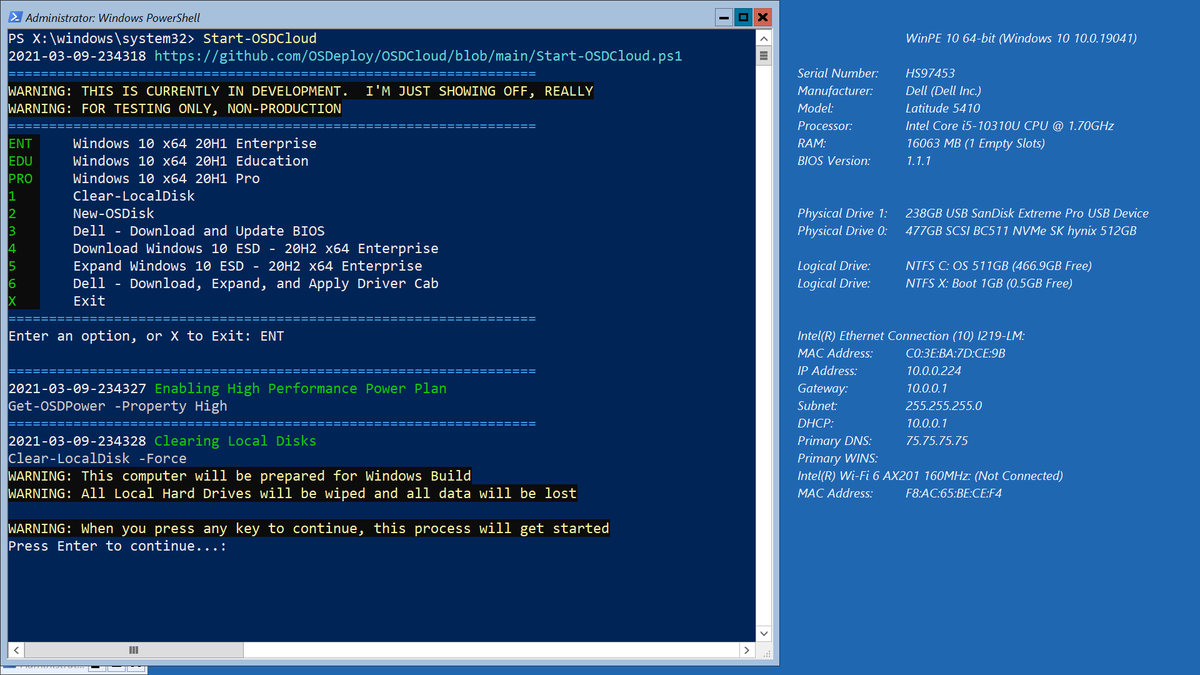This screenshot has width=1200, height=675.
Task: Click 'Expand Windows 10 ESD - 20H2 x64 Enterprise'
Action: coord(247,266)
